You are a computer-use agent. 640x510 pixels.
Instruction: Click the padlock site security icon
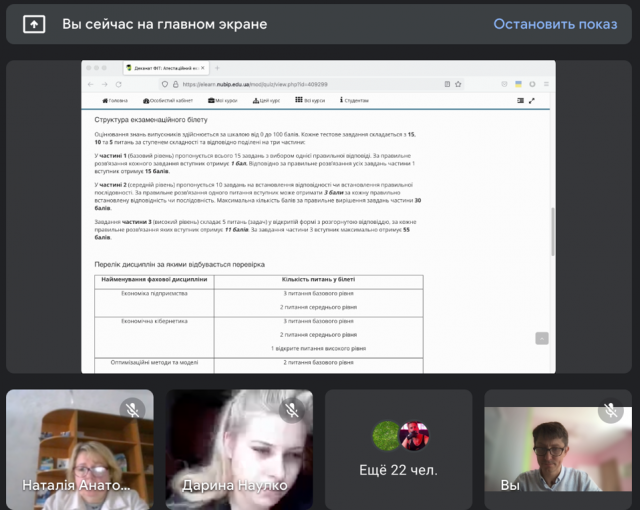click(176, 84)
